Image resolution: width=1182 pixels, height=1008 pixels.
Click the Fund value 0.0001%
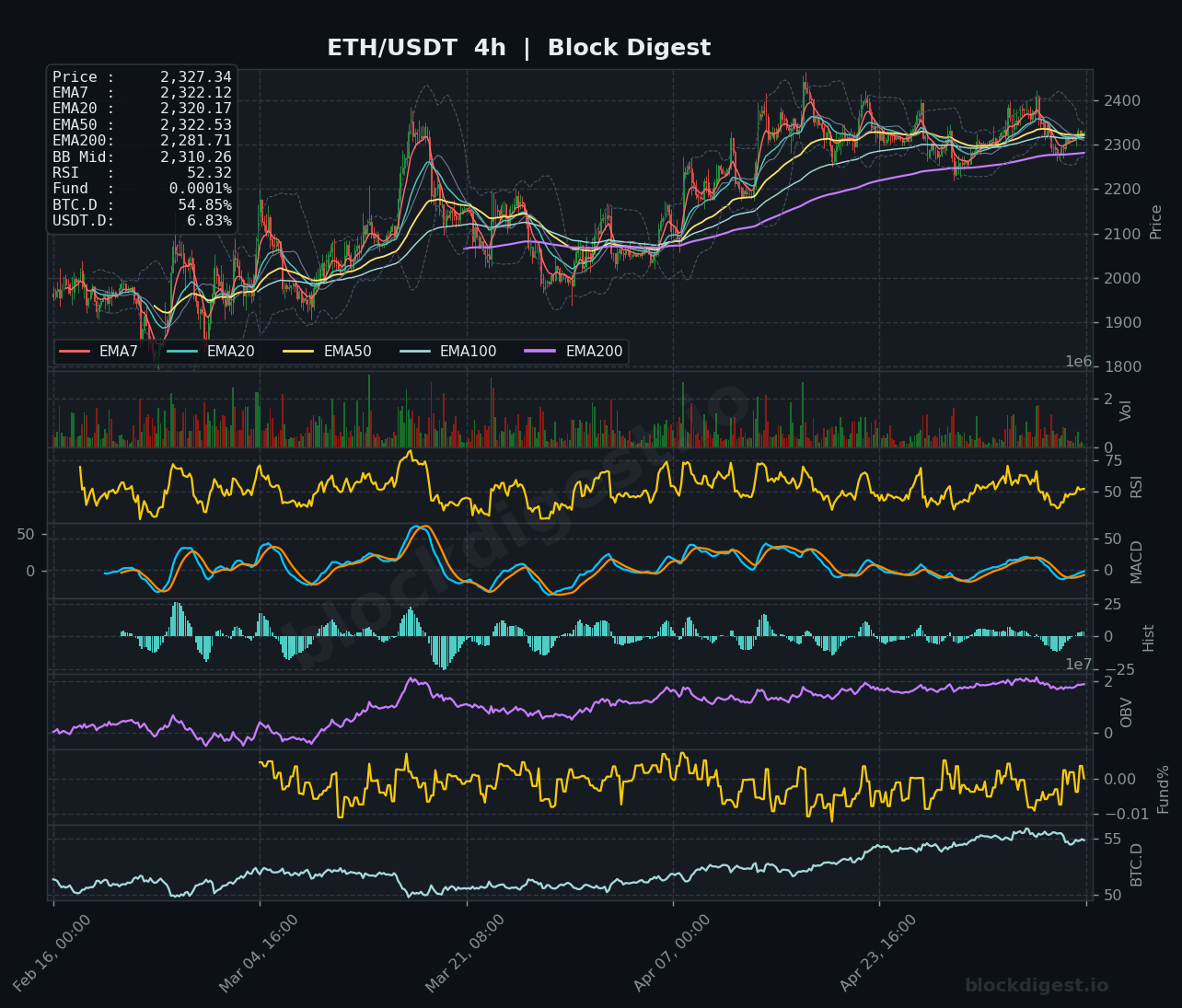201,189
